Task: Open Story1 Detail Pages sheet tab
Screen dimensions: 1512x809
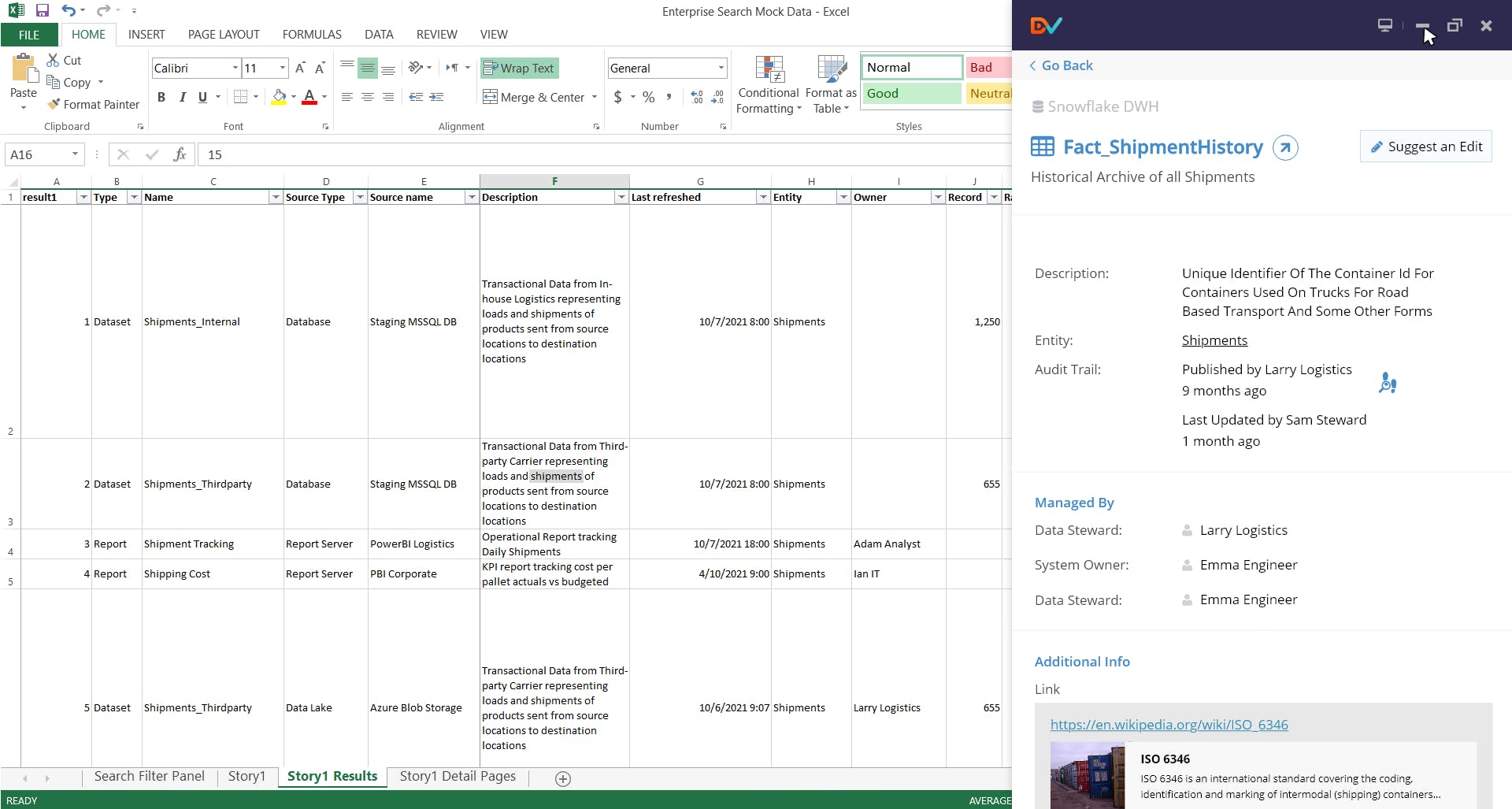Action: 458,777
